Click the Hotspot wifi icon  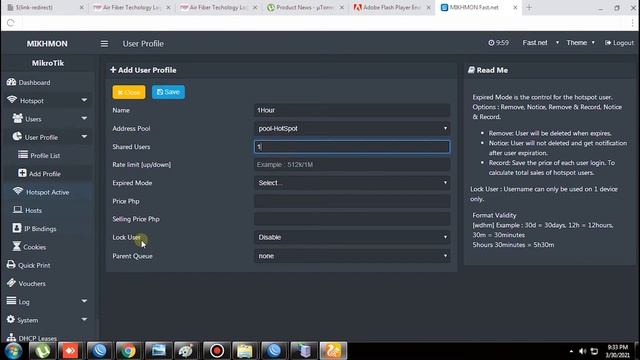click(12, 100)
